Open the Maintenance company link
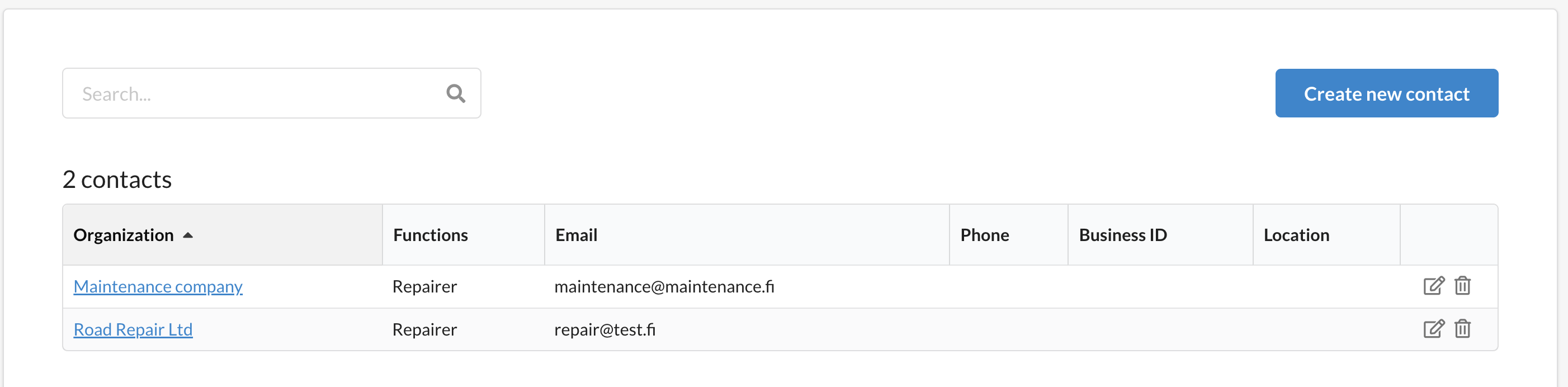 pos(158,286)
